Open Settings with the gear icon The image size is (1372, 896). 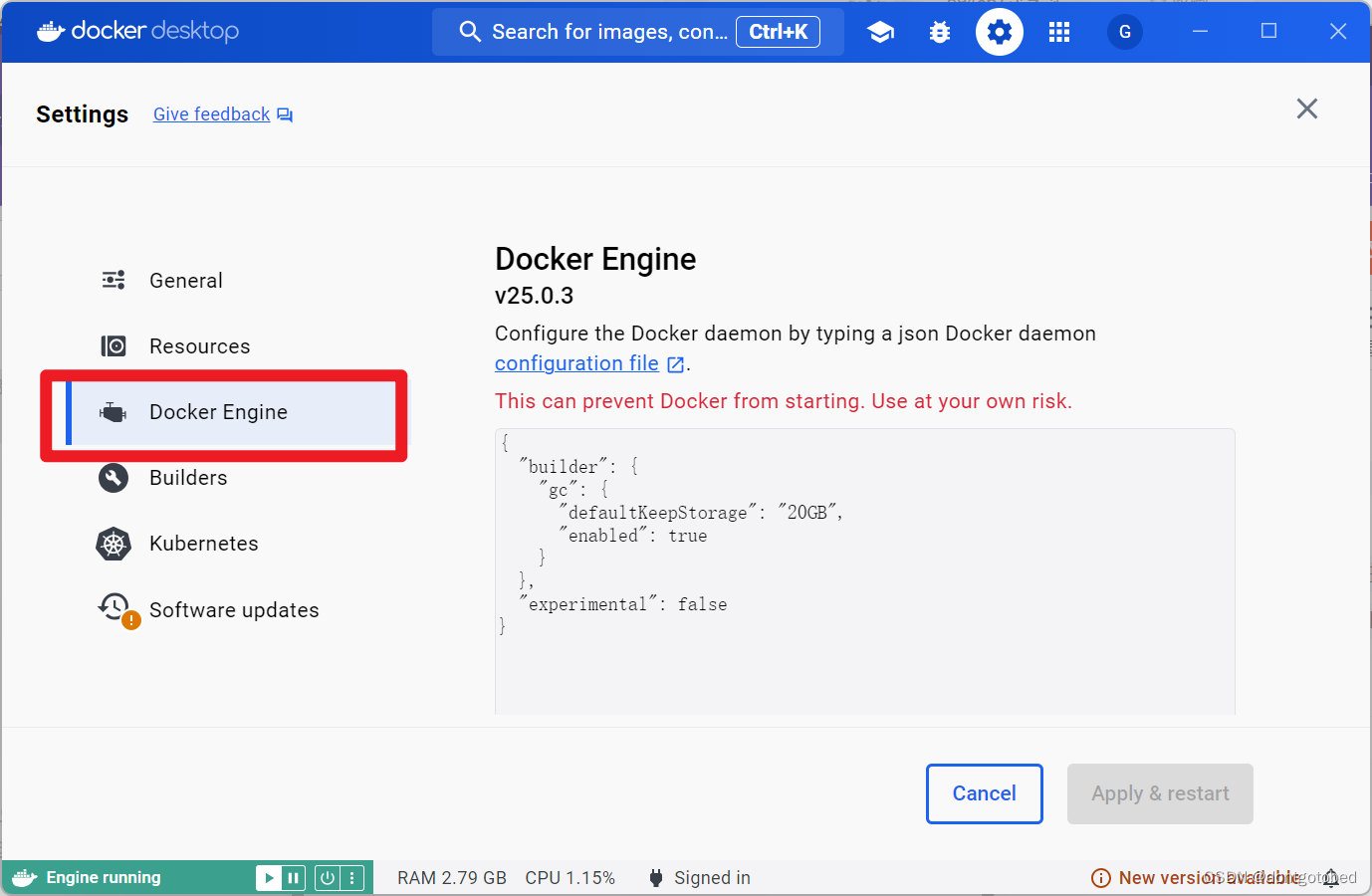click(x=999, y=31)
